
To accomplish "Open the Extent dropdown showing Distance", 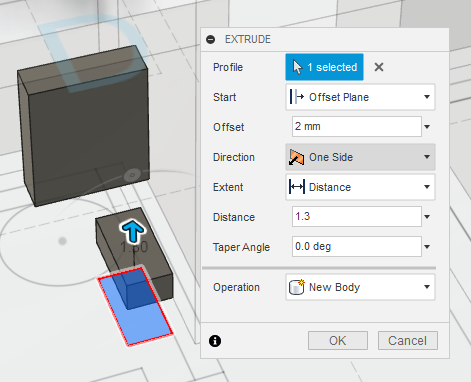I will point(360,187).
